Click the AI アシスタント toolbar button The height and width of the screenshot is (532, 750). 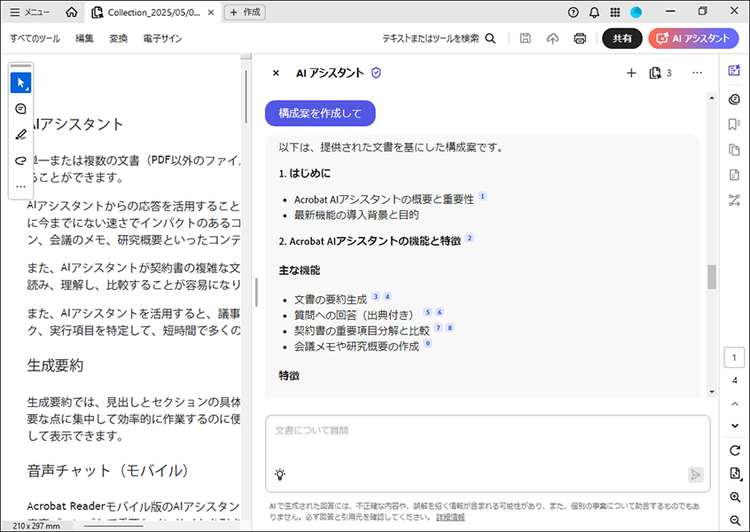point(693,38)
